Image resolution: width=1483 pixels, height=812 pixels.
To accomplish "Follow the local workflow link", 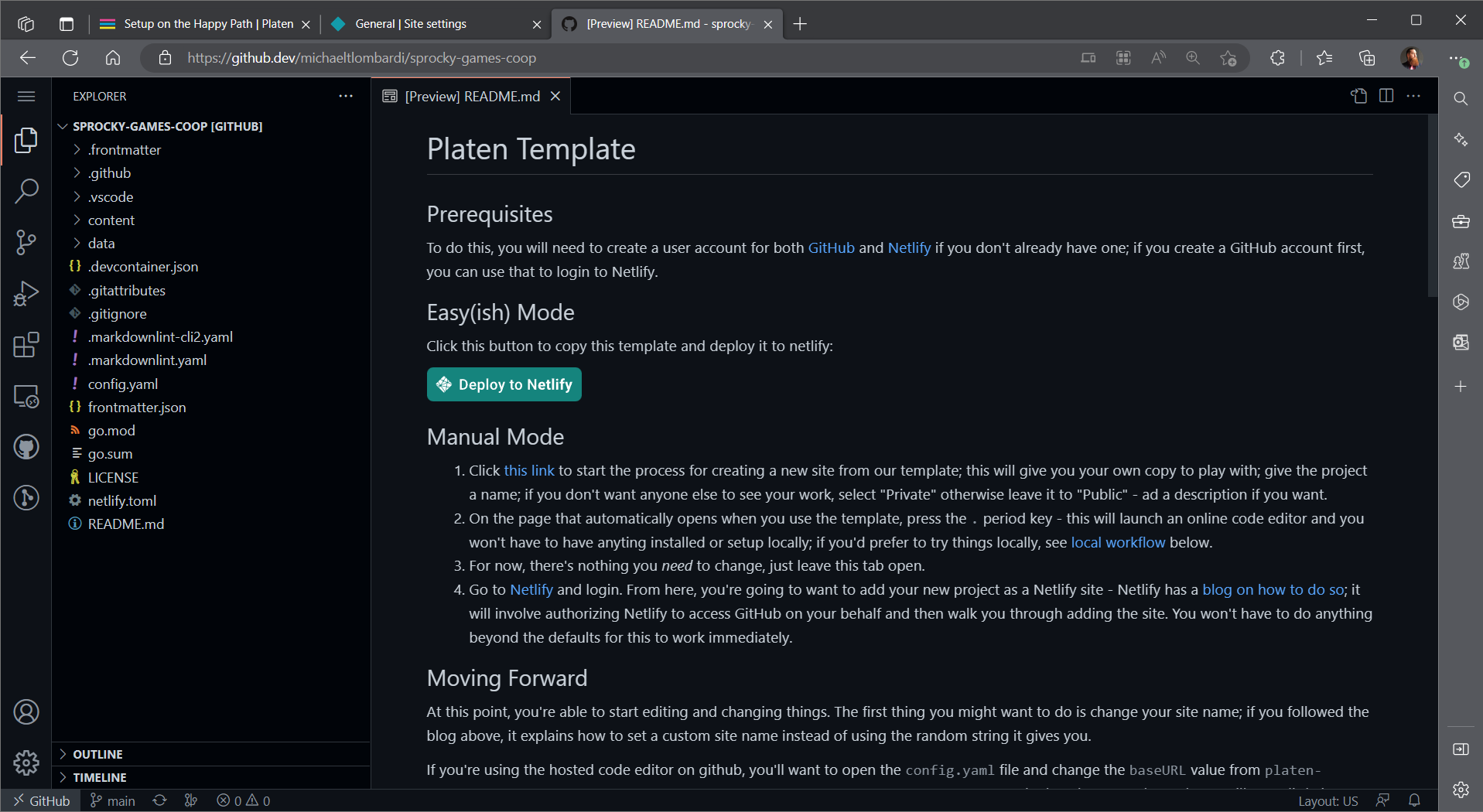I will click(1117, 542).
